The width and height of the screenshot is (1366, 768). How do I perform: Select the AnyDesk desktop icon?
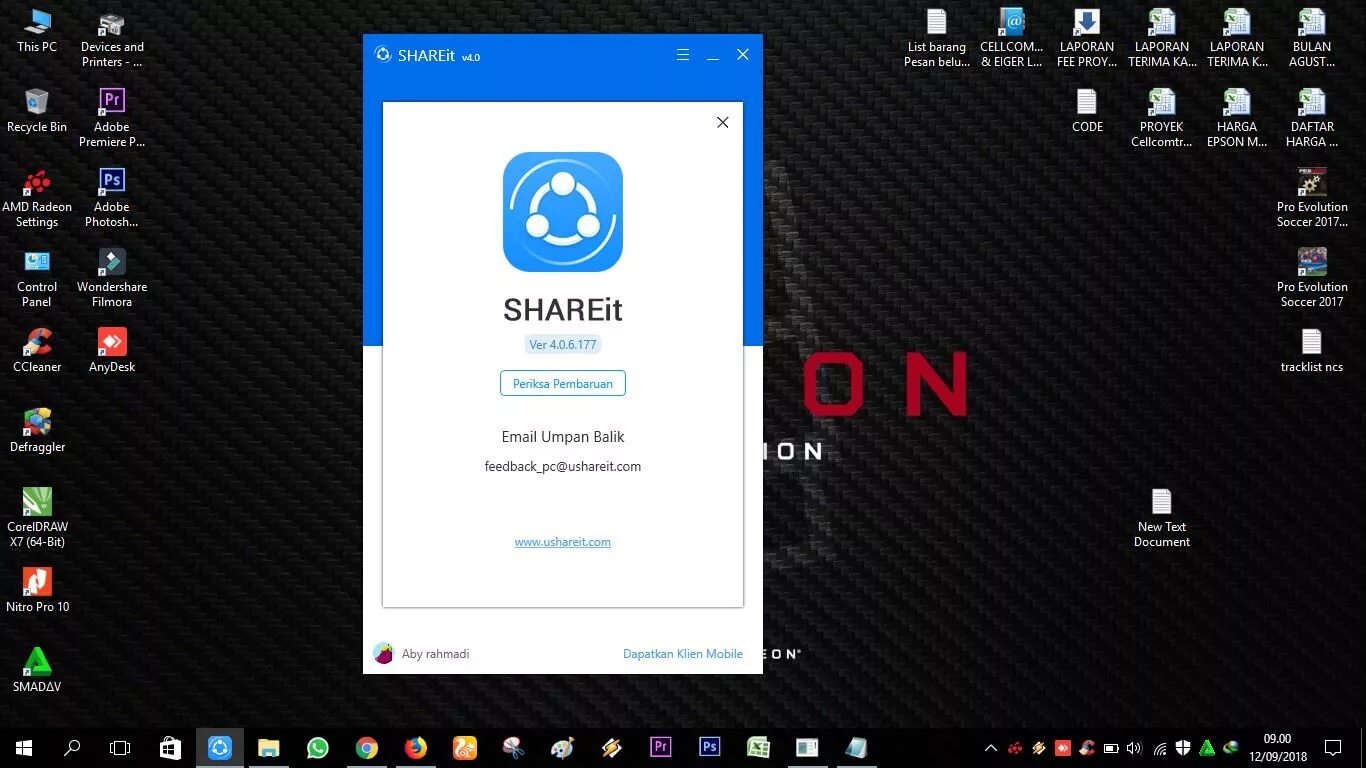(112, 351)
